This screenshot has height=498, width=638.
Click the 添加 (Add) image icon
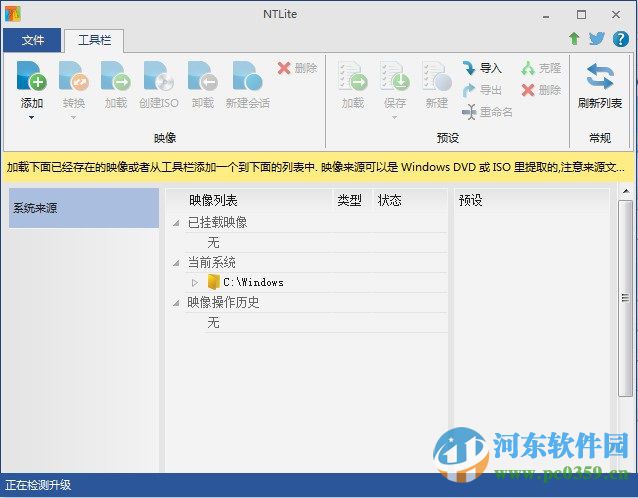coord(32,76)
